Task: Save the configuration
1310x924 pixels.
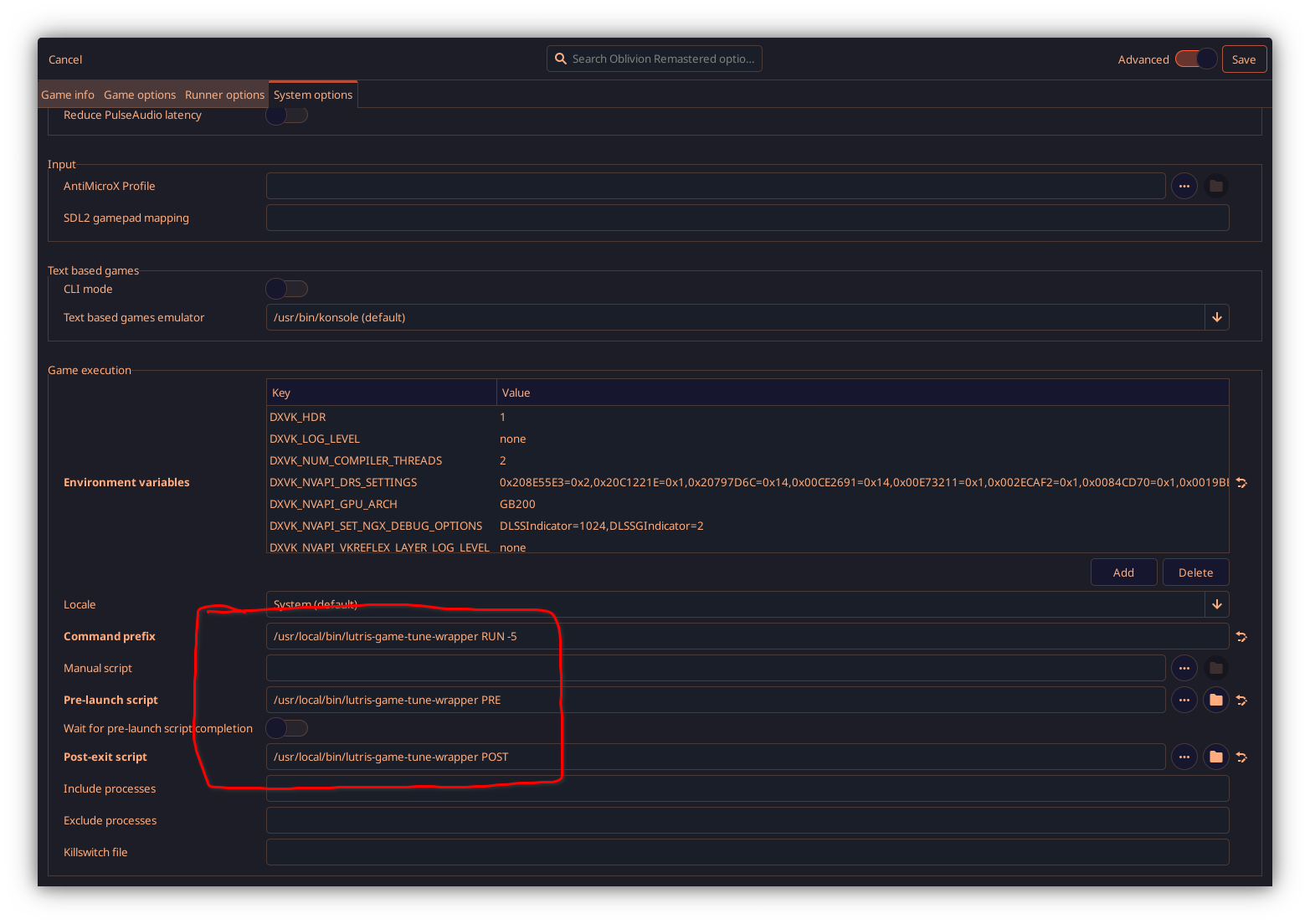Action: point(1244,59)
